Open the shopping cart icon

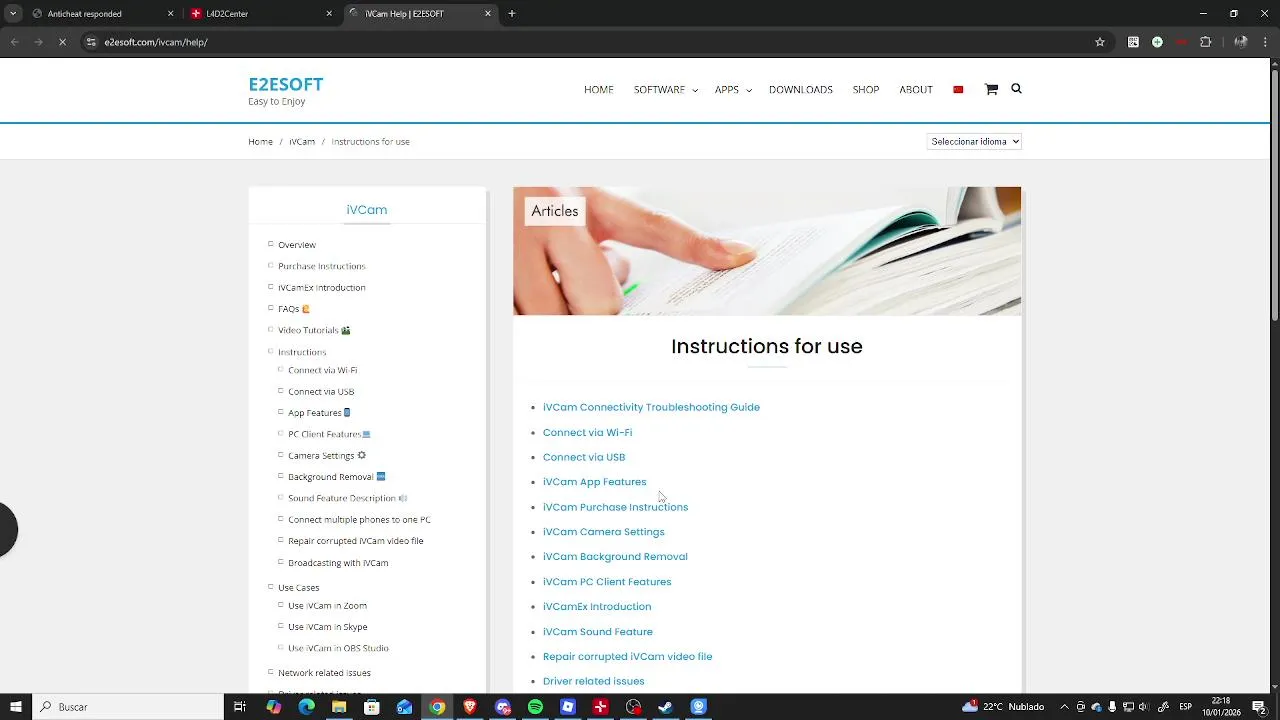pos(991,89)
